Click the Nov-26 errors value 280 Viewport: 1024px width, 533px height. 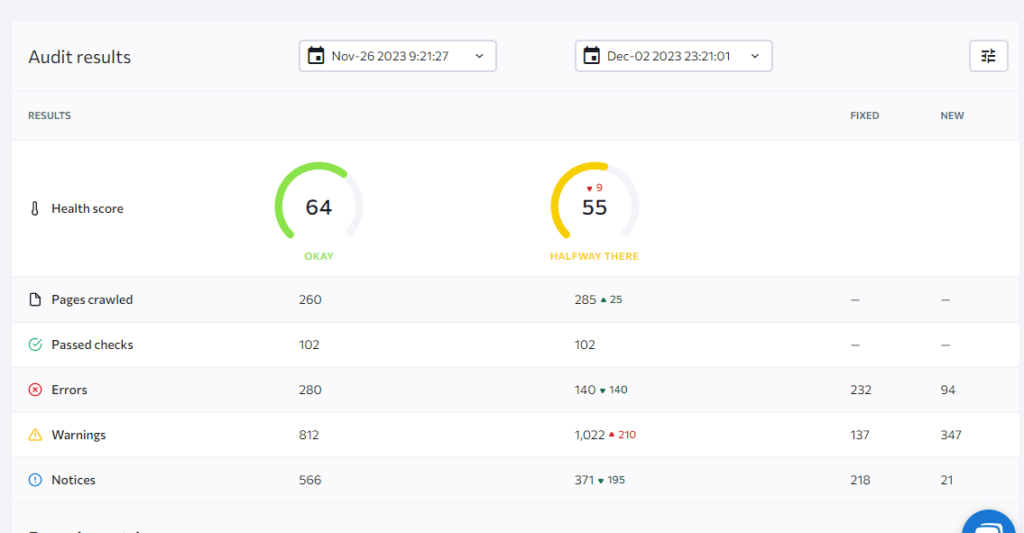point(310,389)
